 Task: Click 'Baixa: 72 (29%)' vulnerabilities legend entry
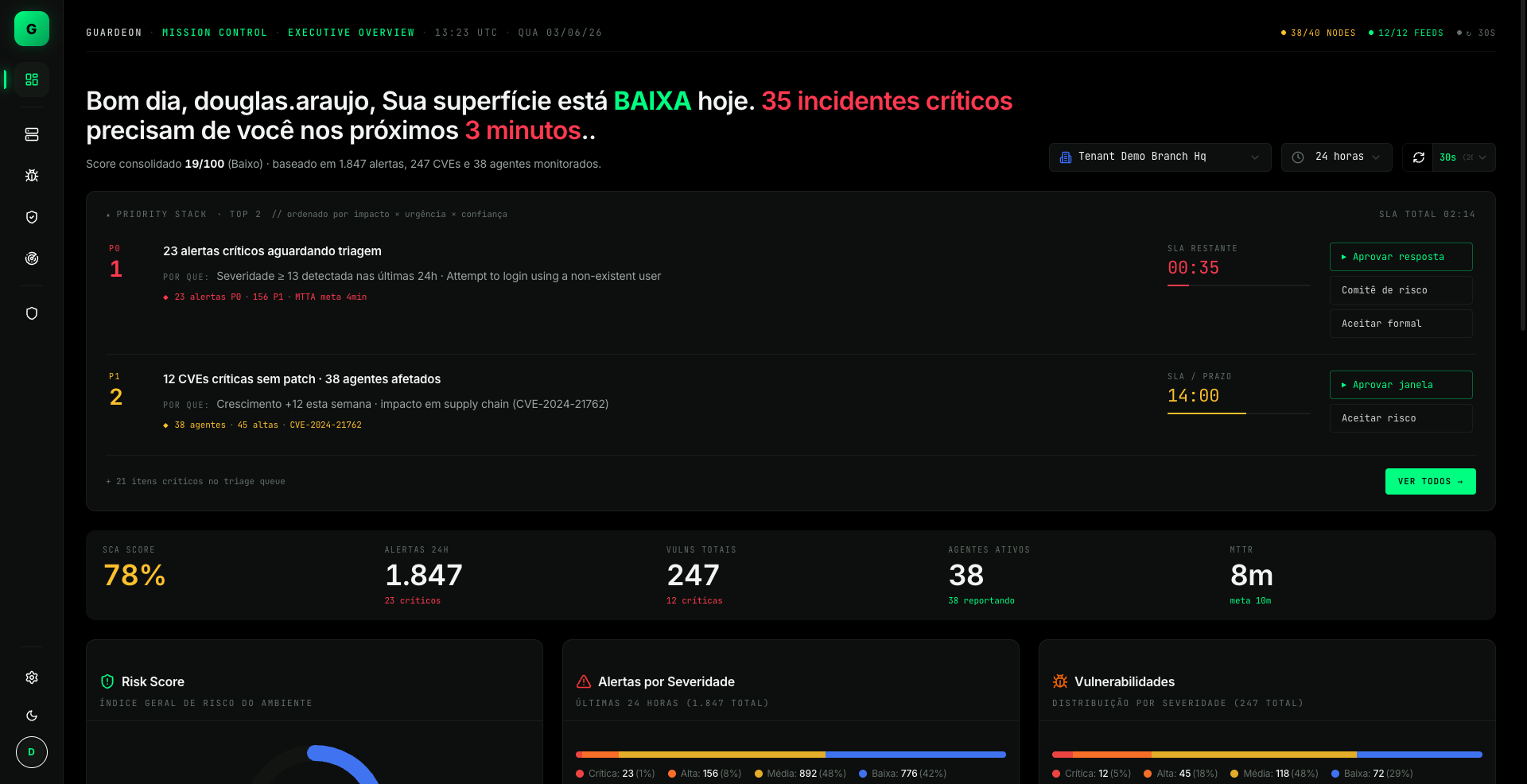tap(1372, 774)
